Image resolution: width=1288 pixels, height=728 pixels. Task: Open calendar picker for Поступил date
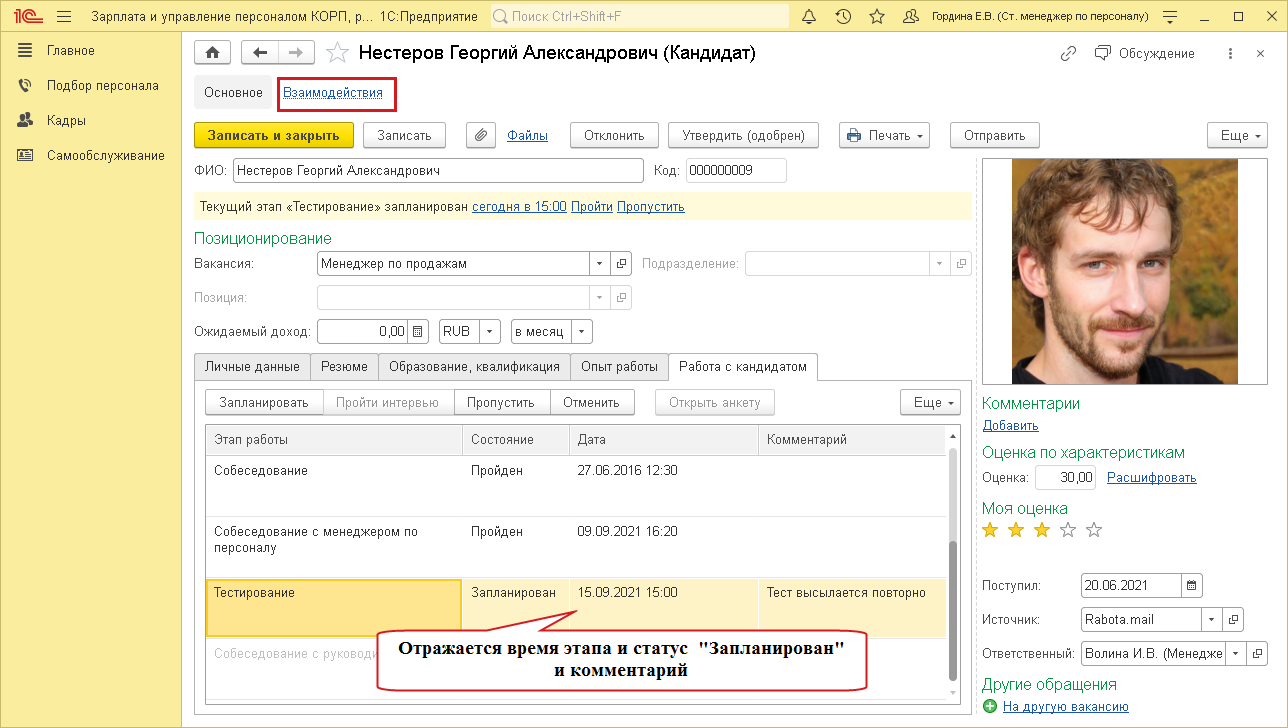(x=1192, y=585)
